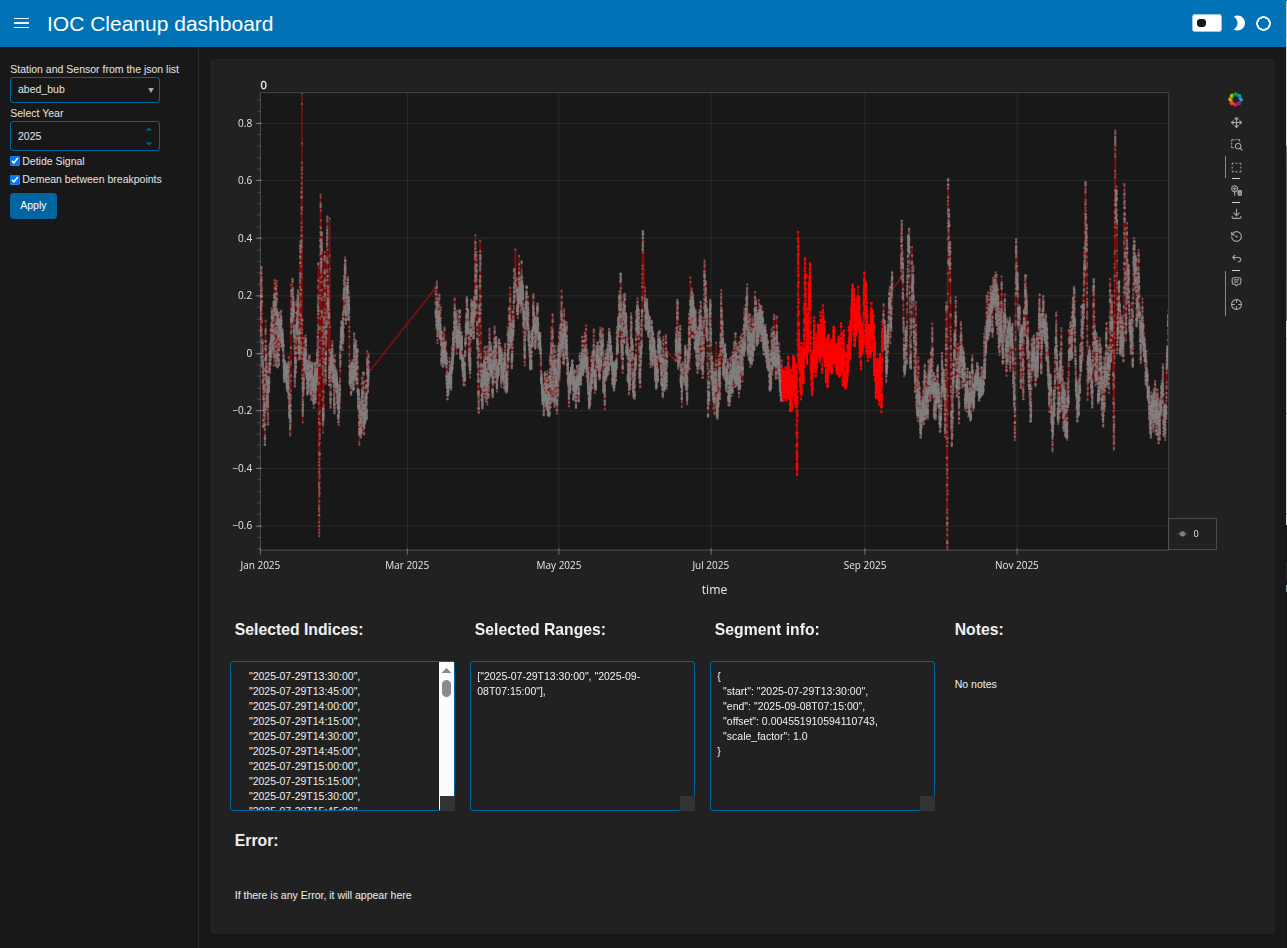Toggle the Hover tooltip tool
The image size is (1287, 948).
click(x=1236, y=282)
